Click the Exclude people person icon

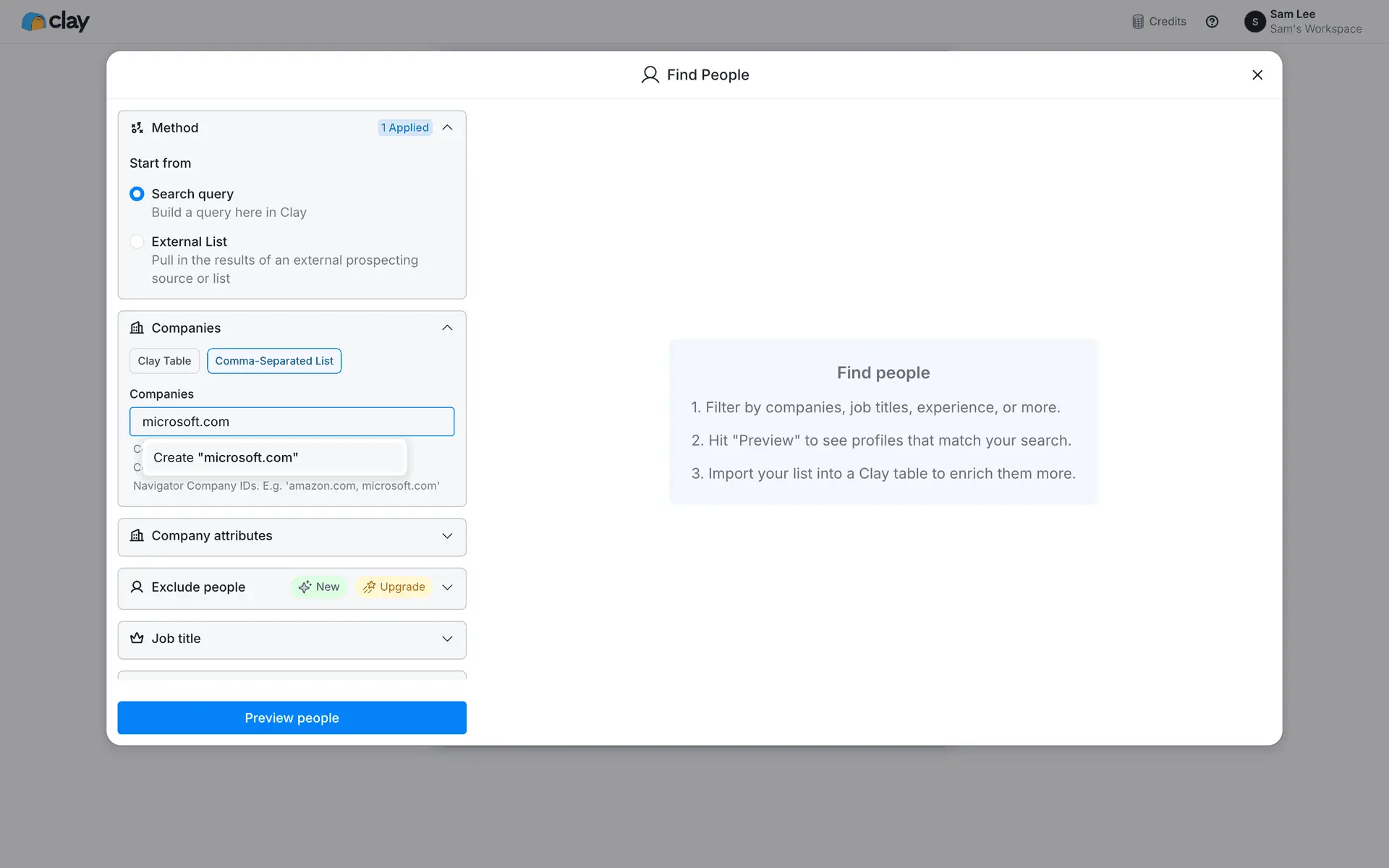click(x=137, y=587)
